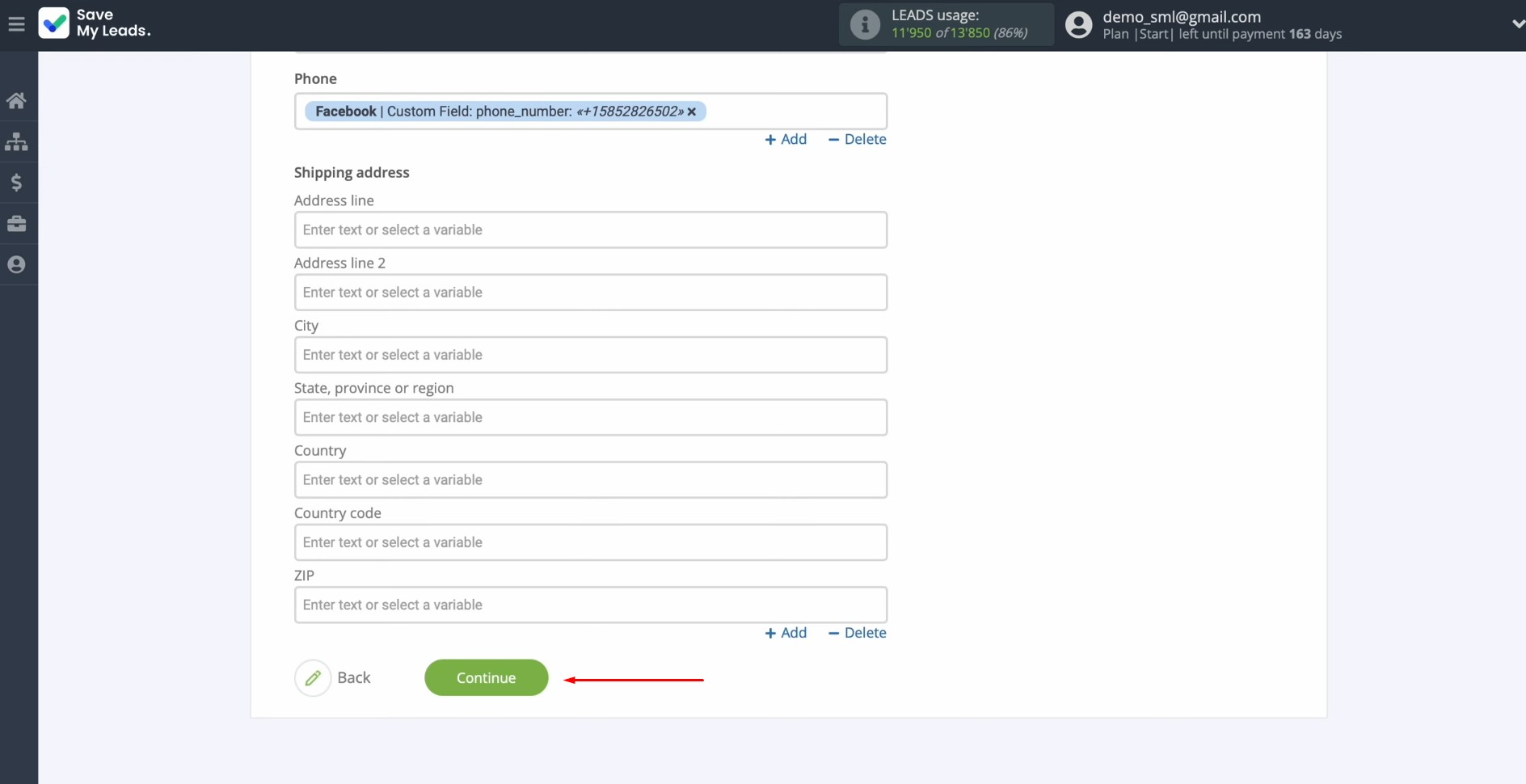
Task: Click Add below the ZIP field
Action: coord(786,633)
